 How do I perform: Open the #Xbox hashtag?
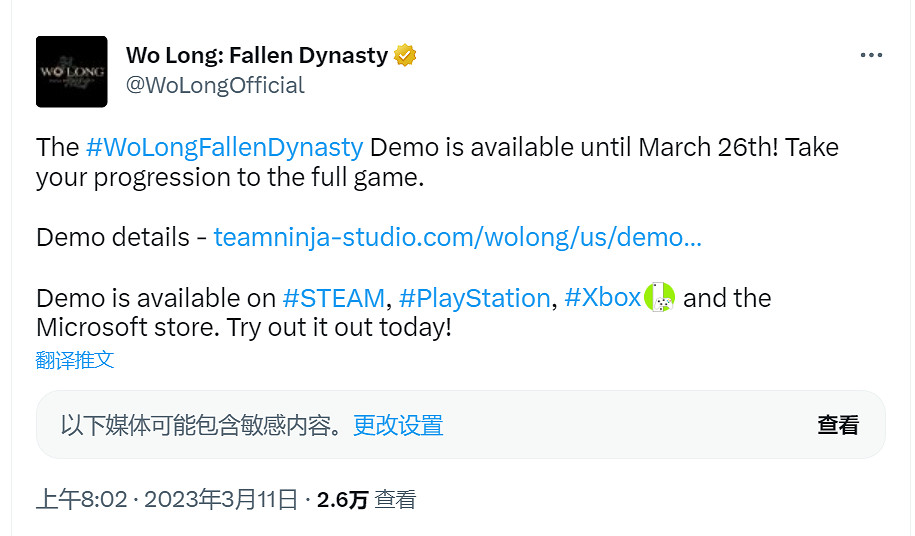pos(602,298)
